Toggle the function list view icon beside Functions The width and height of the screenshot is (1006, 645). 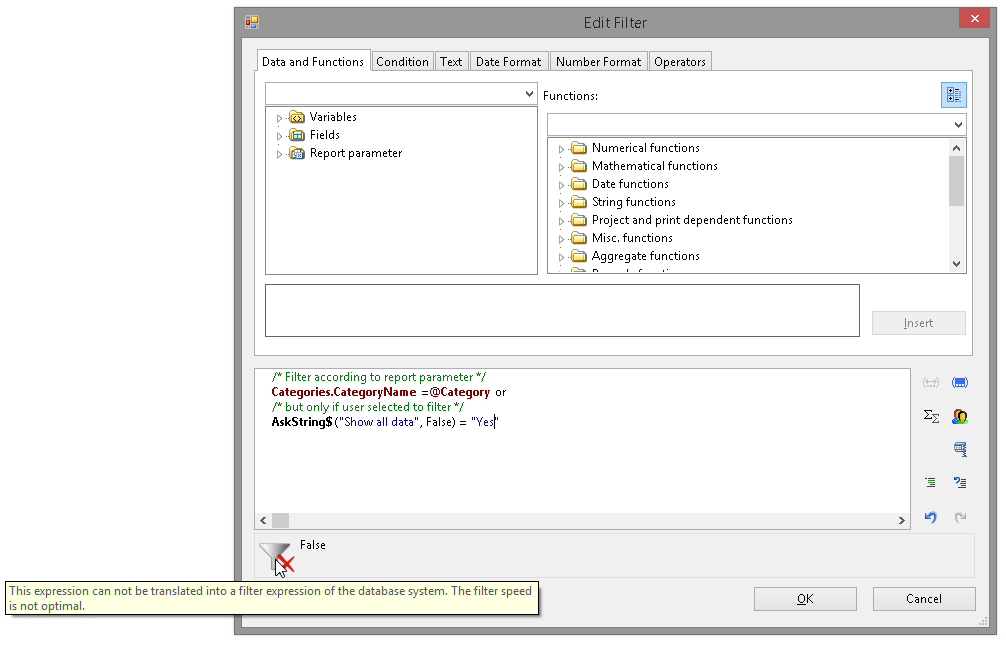(x=953, y=95)
